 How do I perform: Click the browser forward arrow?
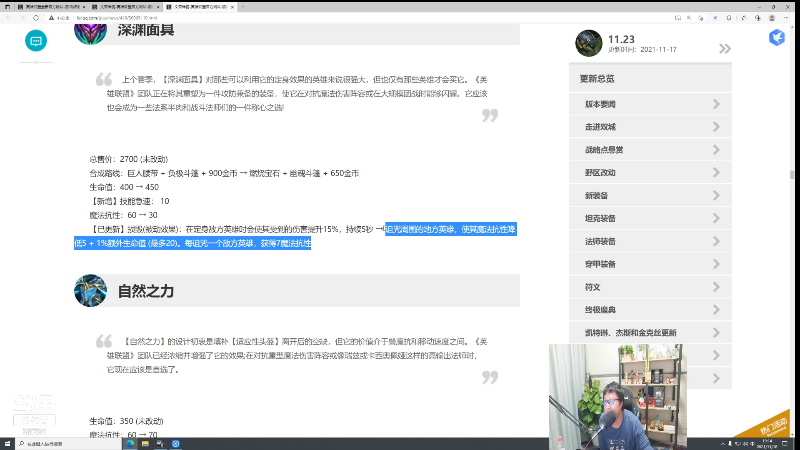coord(22,18)
